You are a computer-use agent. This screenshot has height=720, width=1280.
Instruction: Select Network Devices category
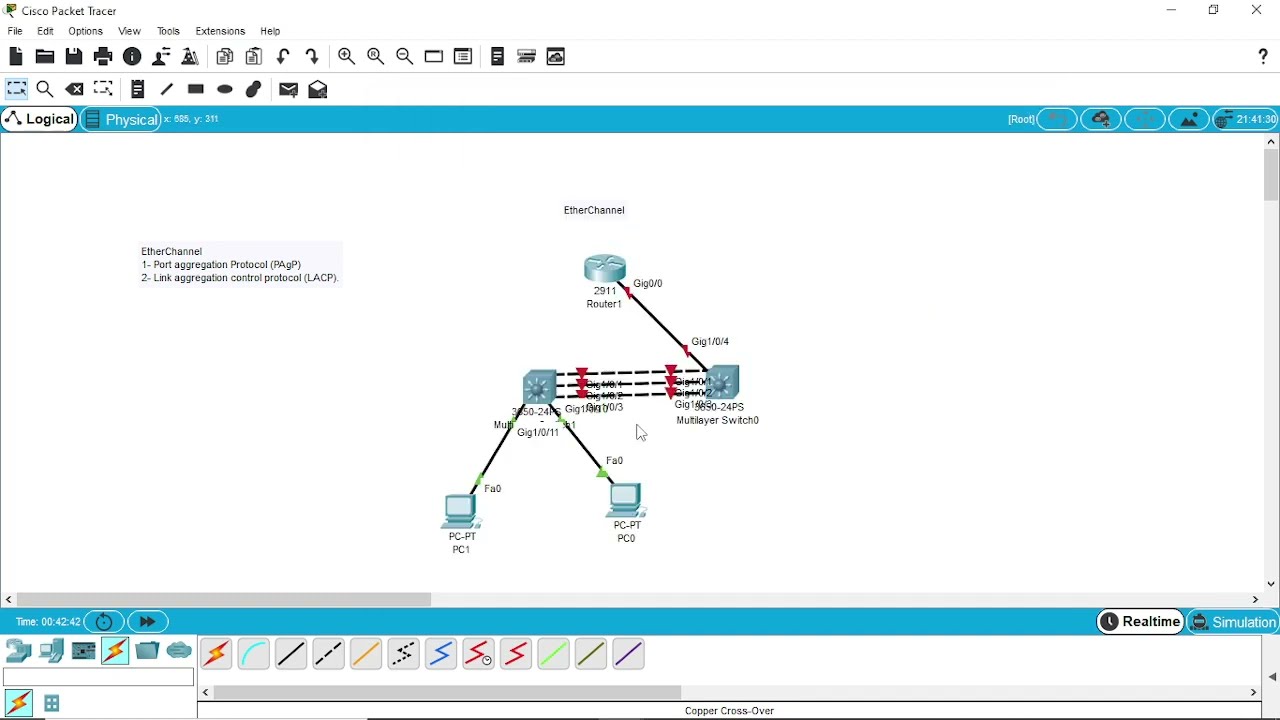(18, 652)
